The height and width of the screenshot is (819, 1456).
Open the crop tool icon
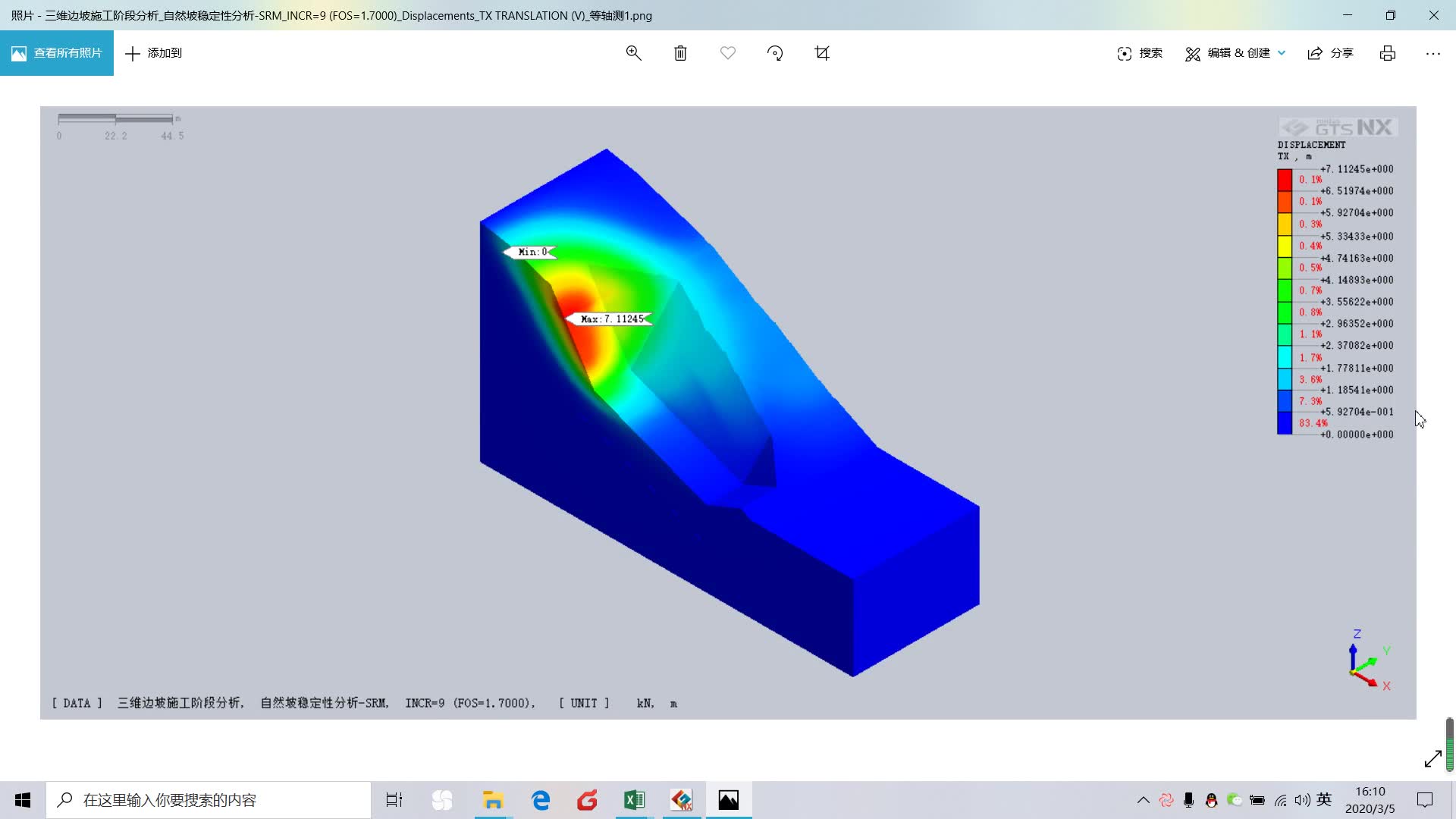click(822, 53)
